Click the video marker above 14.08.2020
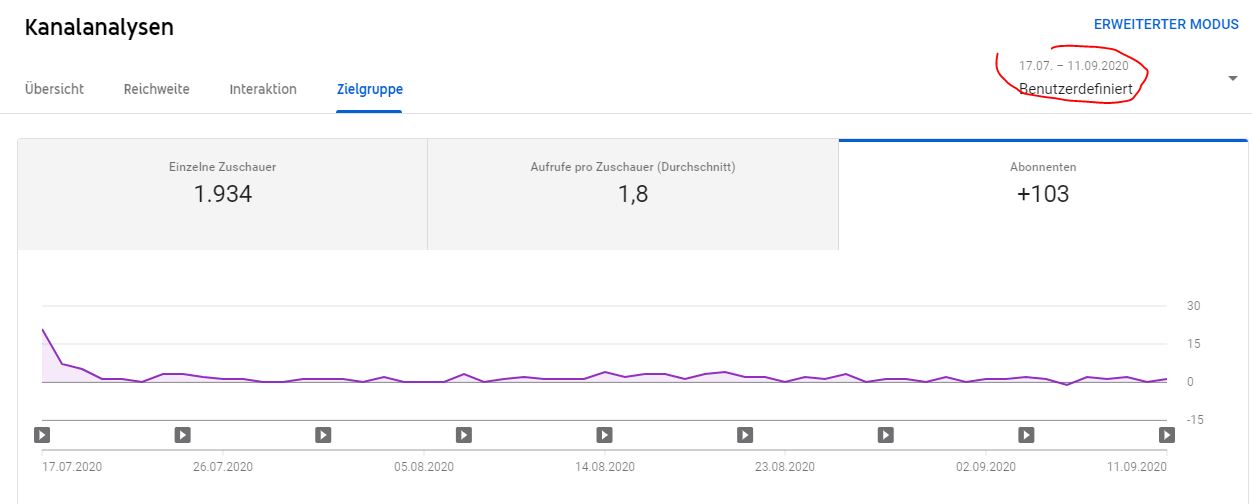 pos(604,435)
